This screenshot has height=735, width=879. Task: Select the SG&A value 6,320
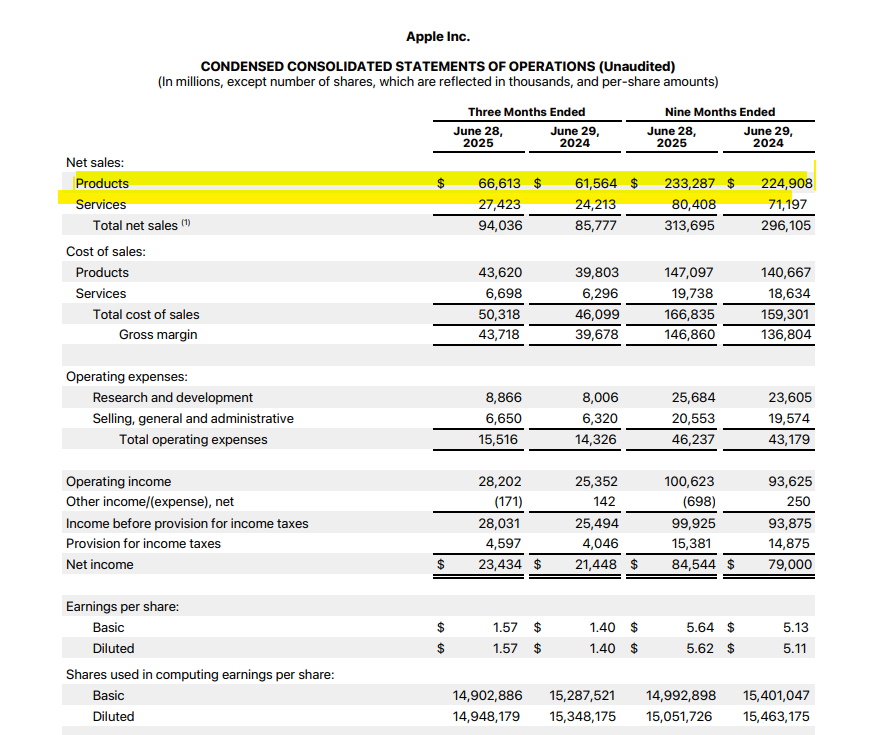[600, 419]
